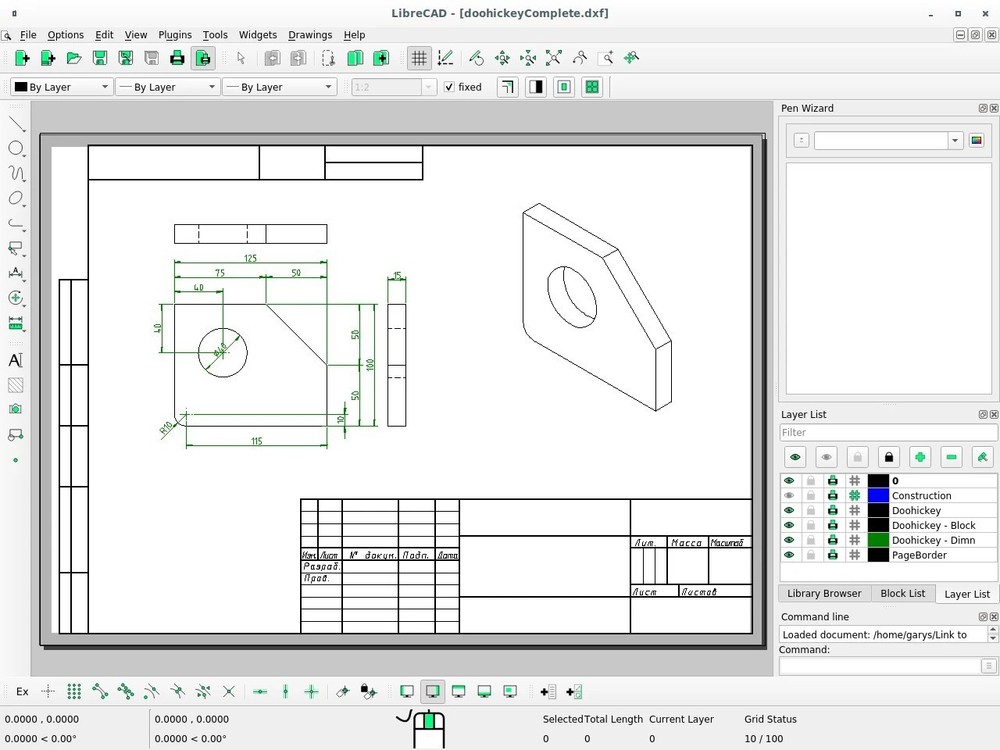Screen dimensions: 1000x750
Task: Enable snap to endpoints icon
Action: [x=99, y=691]
